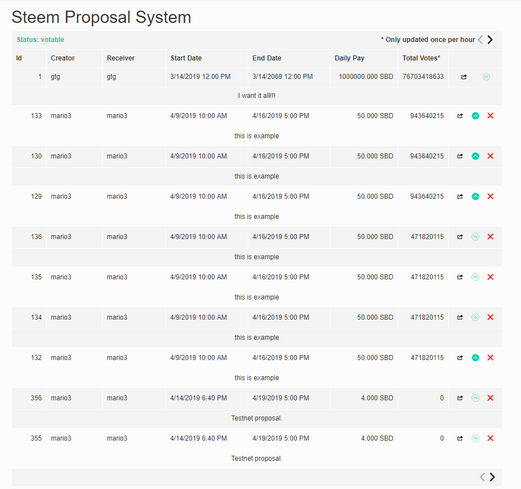Open external link icon for proposal 133
Screen dimensions: 521x489
pos(460,116)
